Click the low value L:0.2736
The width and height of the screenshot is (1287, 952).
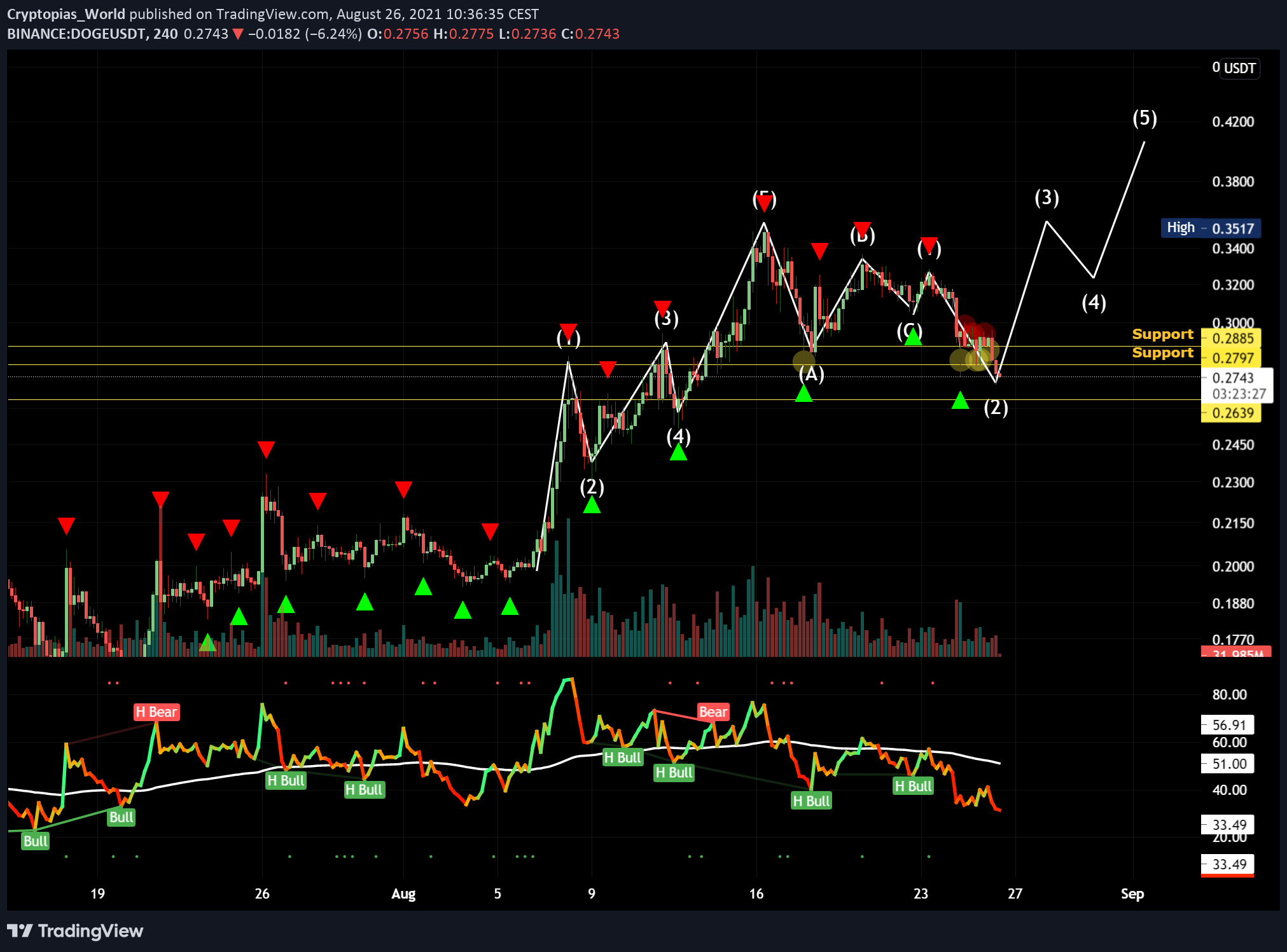pos(527,34)
